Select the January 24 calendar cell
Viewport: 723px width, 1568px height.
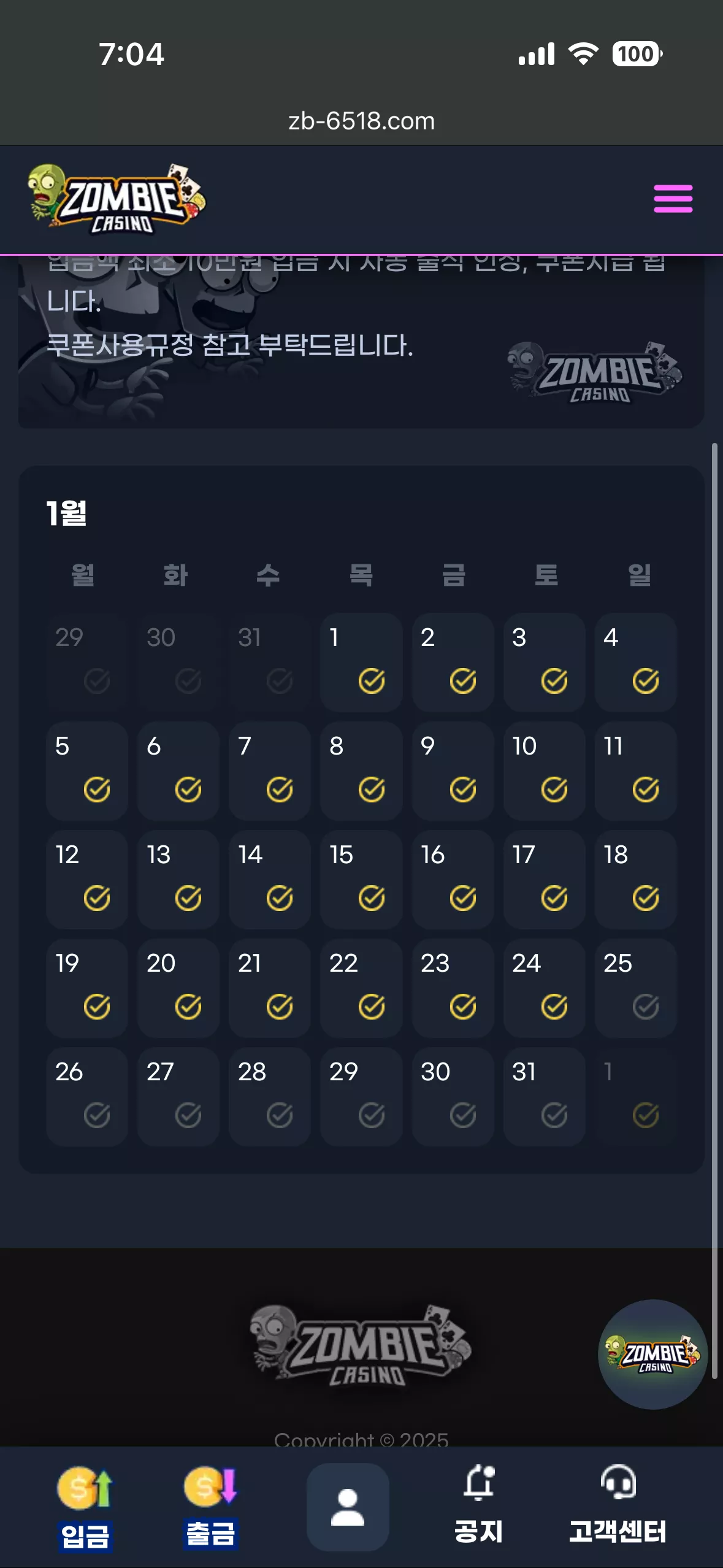545,988
